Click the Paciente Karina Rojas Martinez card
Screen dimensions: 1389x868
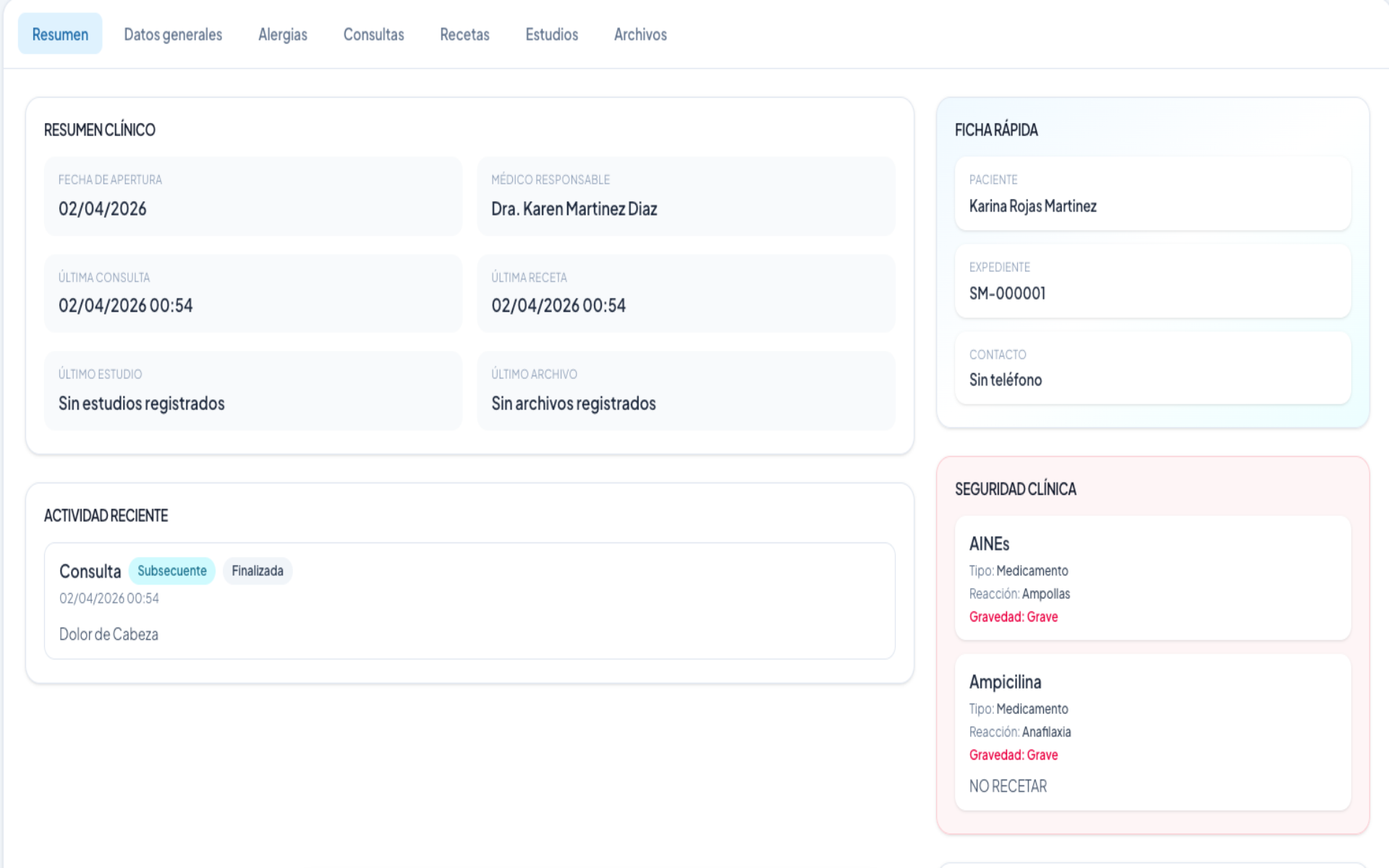pyautogui.click(x=1152, y=194)
